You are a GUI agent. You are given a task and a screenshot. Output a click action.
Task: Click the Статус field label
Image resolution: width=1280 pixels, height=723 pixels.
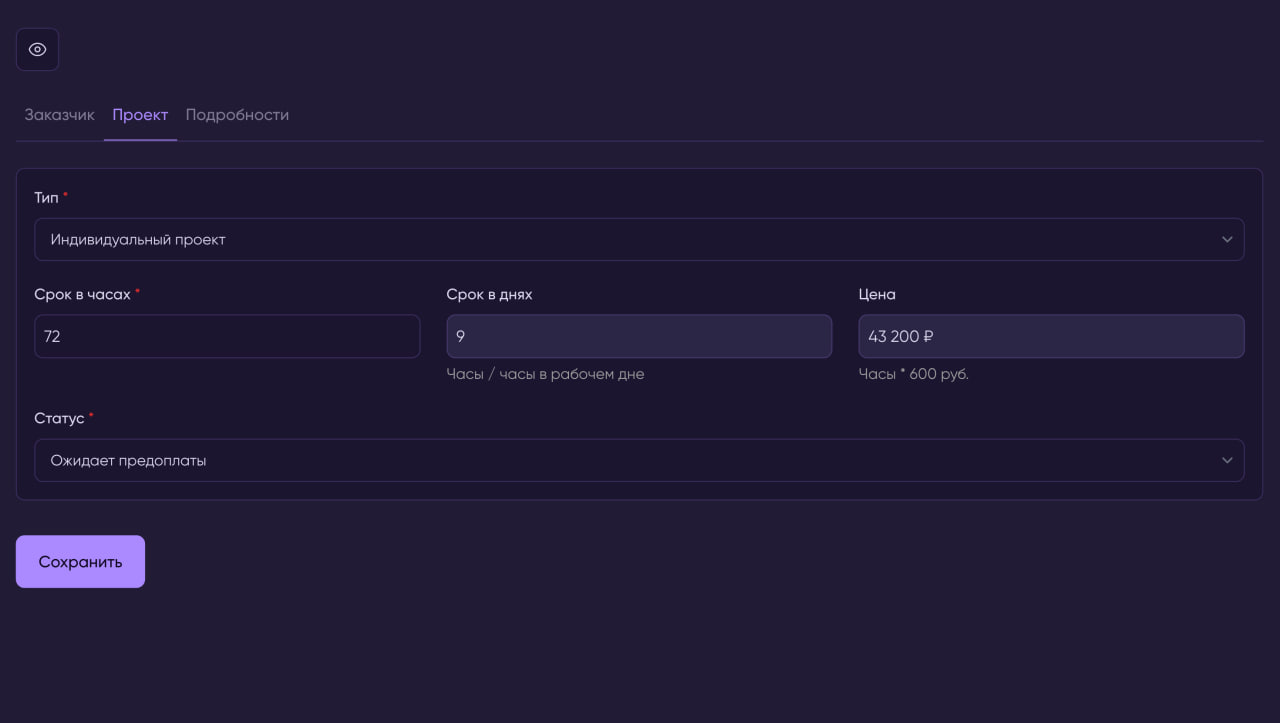(x=59, y=418)
